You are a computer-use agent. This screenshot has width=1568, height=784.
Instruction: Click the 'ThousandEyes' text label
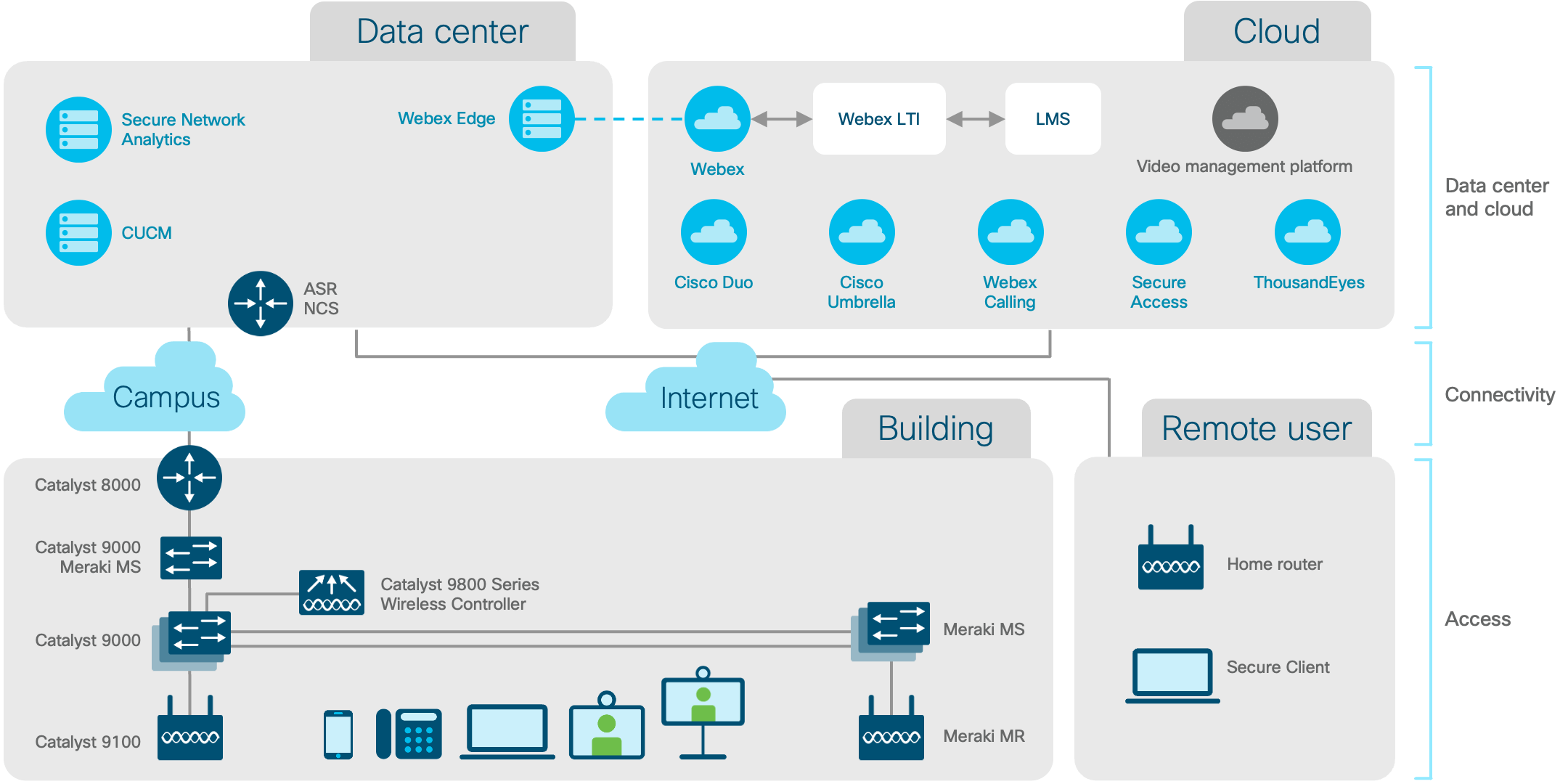[1309, 282]
